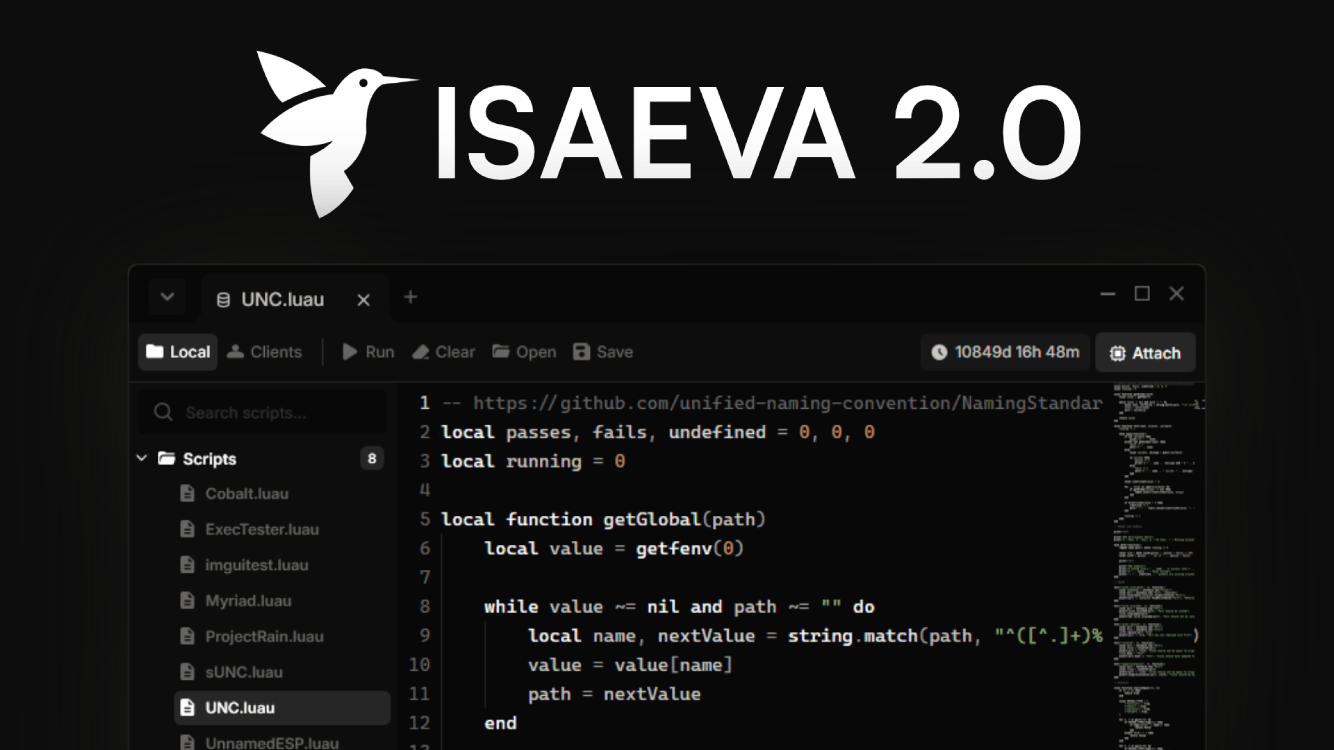Click the UnnamedESP.luau file icon
Image resolution: width=1334 pixels, height=750 pixels.
tap(187, 742)
